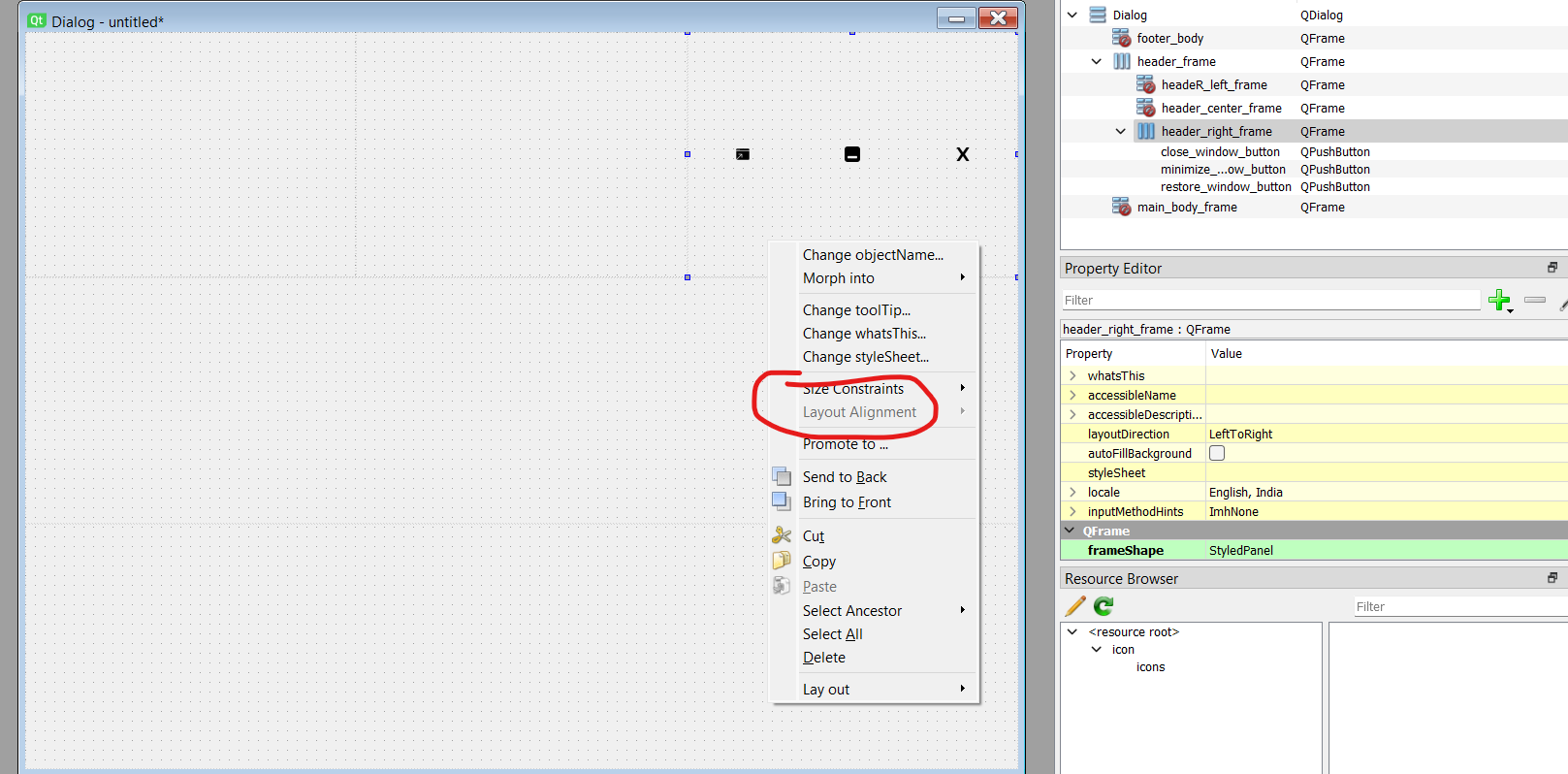Click the headeR_left_frame icon
Viewport: 1568px width, 774px height.
tap(1145, 84)
